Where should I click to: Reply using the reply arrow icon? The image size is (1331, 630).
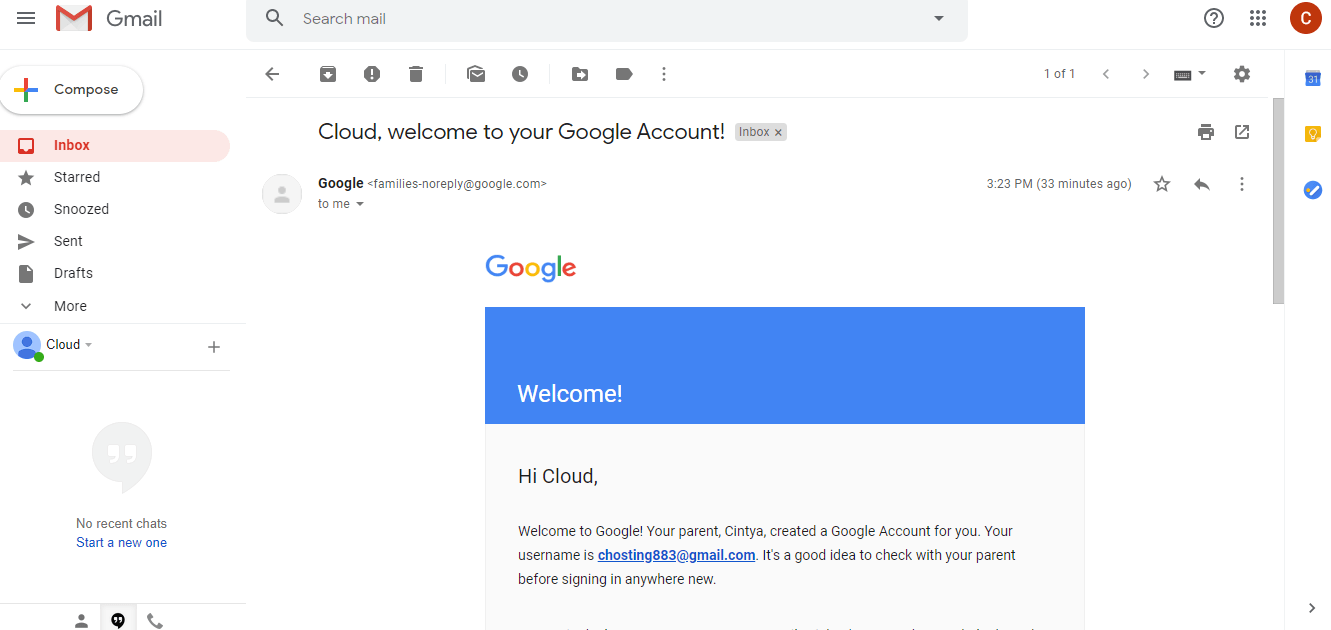pos(1202,184)
